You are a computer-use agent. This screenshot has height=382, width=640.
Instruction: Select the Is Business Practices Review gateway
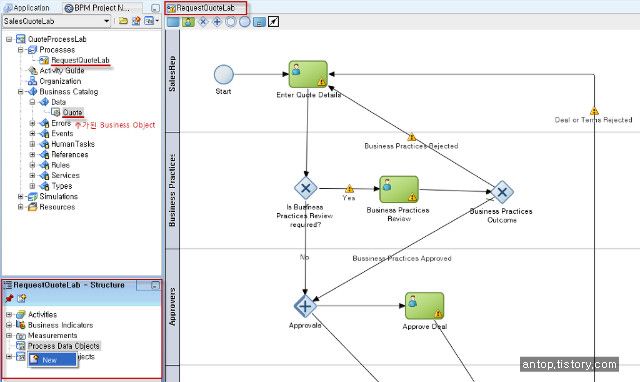[306, 188]
